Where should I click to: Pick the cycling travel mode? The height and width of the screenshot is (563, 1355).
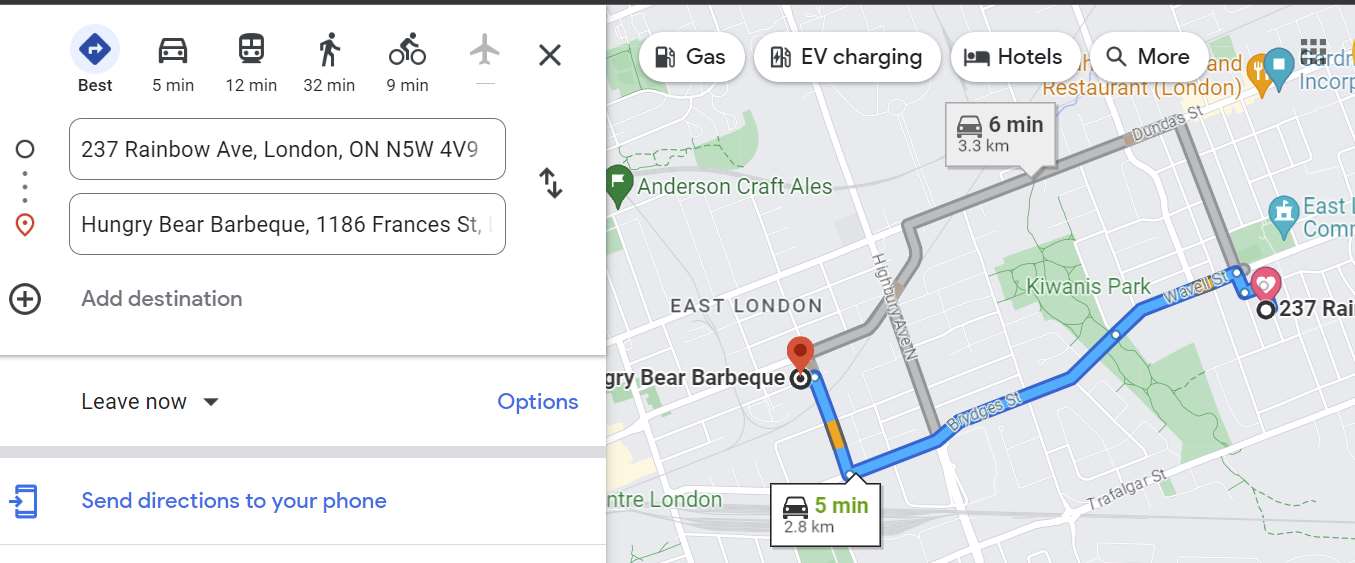pyautogui.click(x=407, y=49)
